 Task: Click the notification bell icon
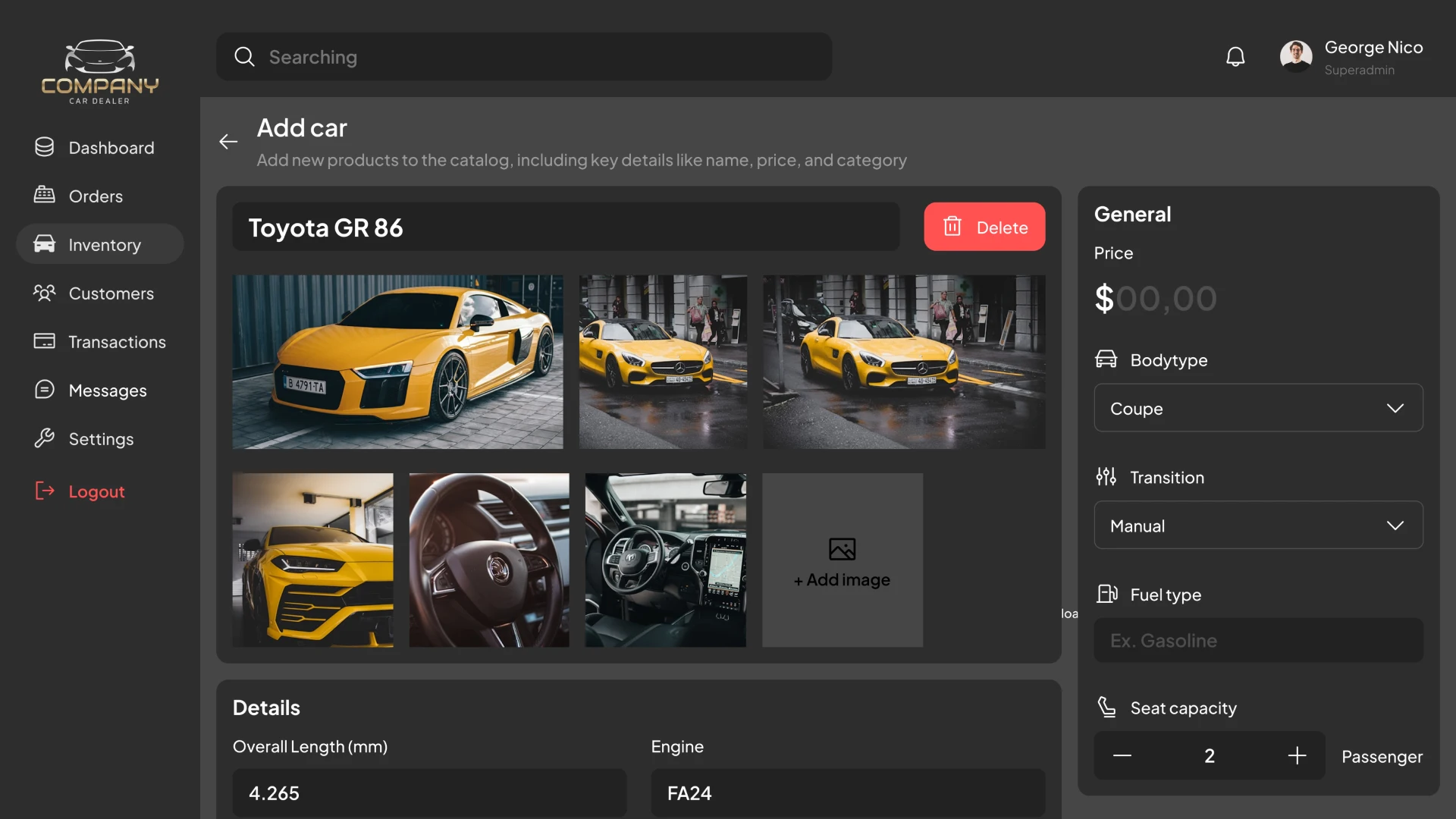[x=1235, y=56]
